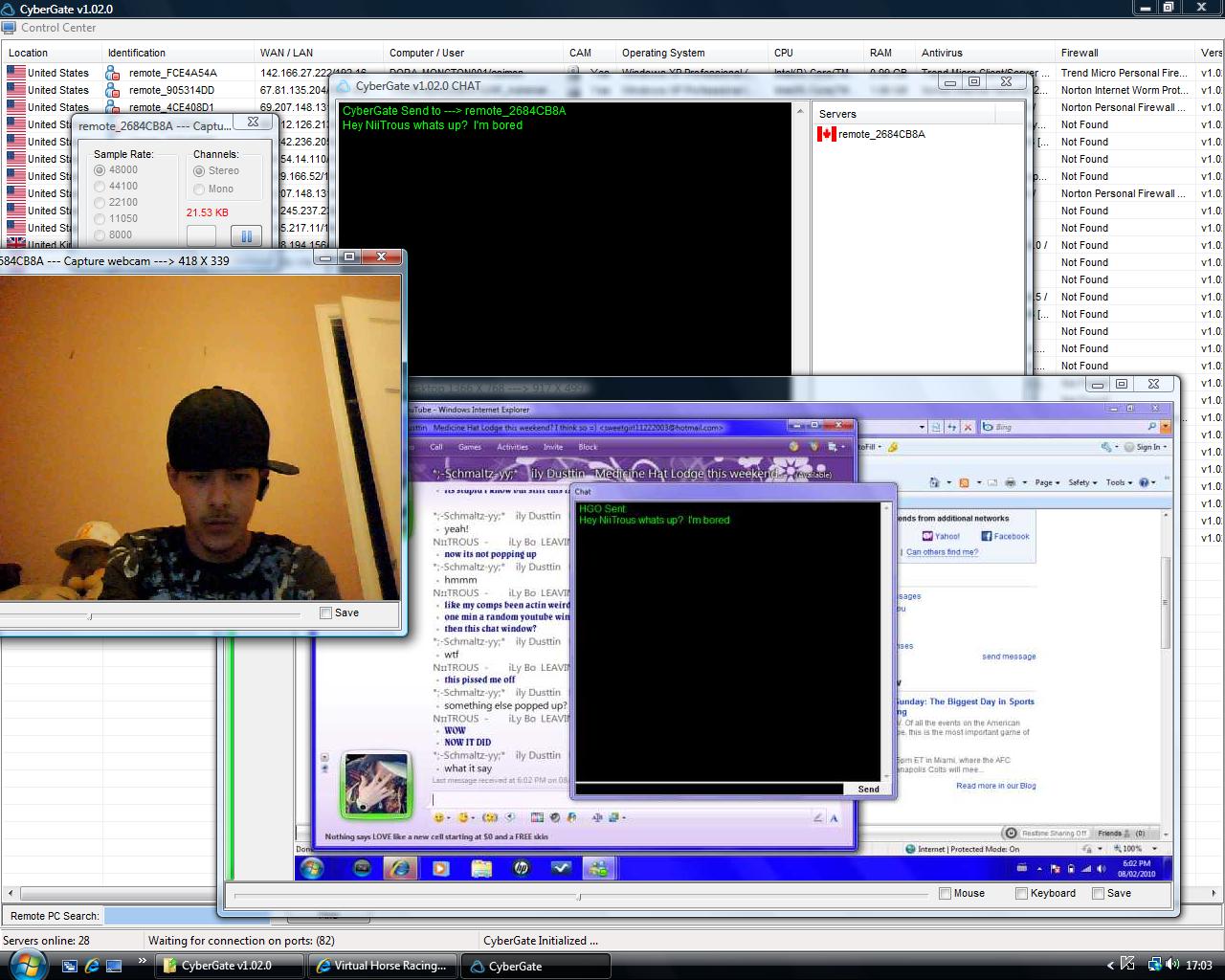The image size is (1225, 980).
Task: Open the Tools dropdown in the remote IE toolbar
Action: 1118,482
